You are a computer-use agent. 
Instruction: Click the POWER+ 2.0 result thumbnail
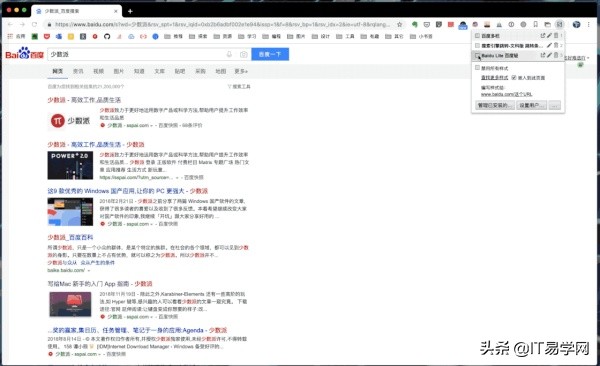(70, 165)
